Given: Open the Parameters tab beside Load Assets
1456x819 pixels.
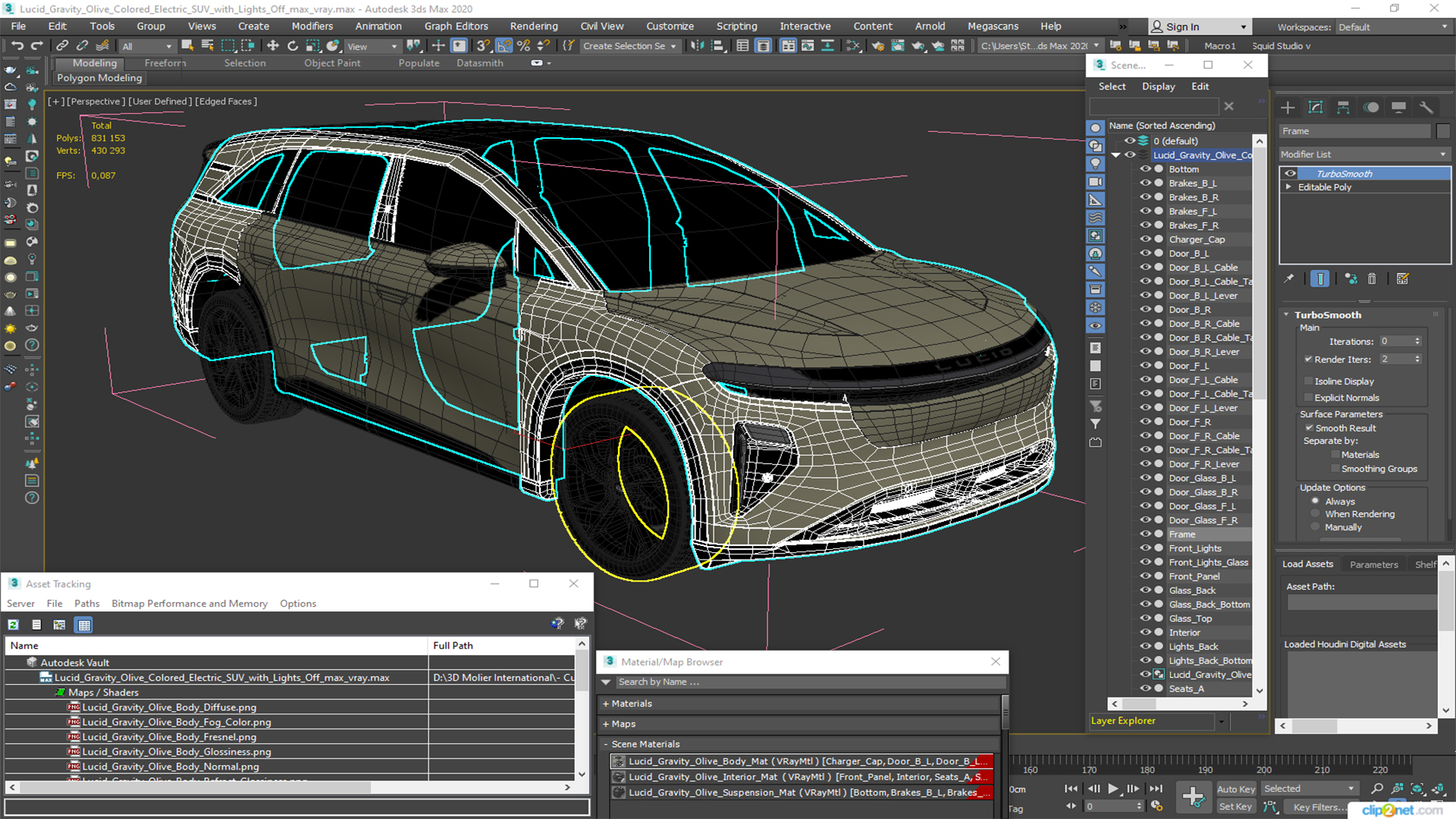Looking at the screenshot, I should [1373, 564].
